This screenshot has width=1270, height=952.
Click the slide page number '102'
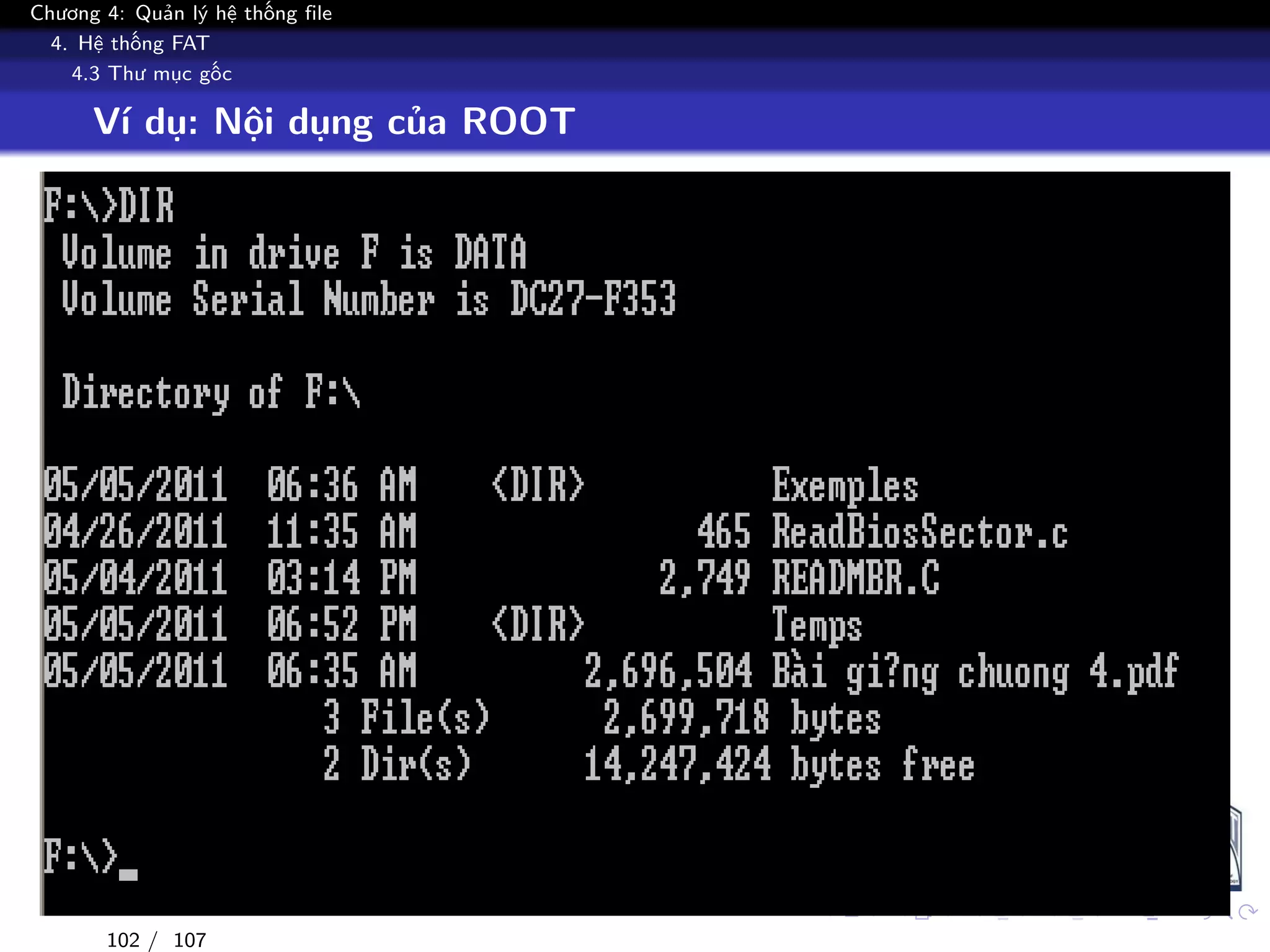[123, 940]
